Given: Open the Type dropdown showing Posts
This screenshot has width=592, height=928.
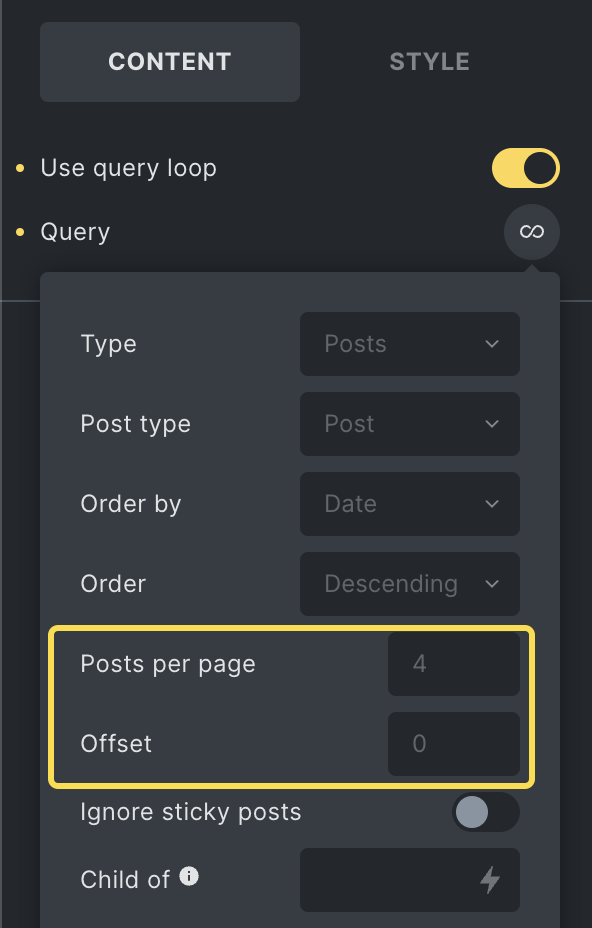Looking at the screenshot, I should 410,344.
